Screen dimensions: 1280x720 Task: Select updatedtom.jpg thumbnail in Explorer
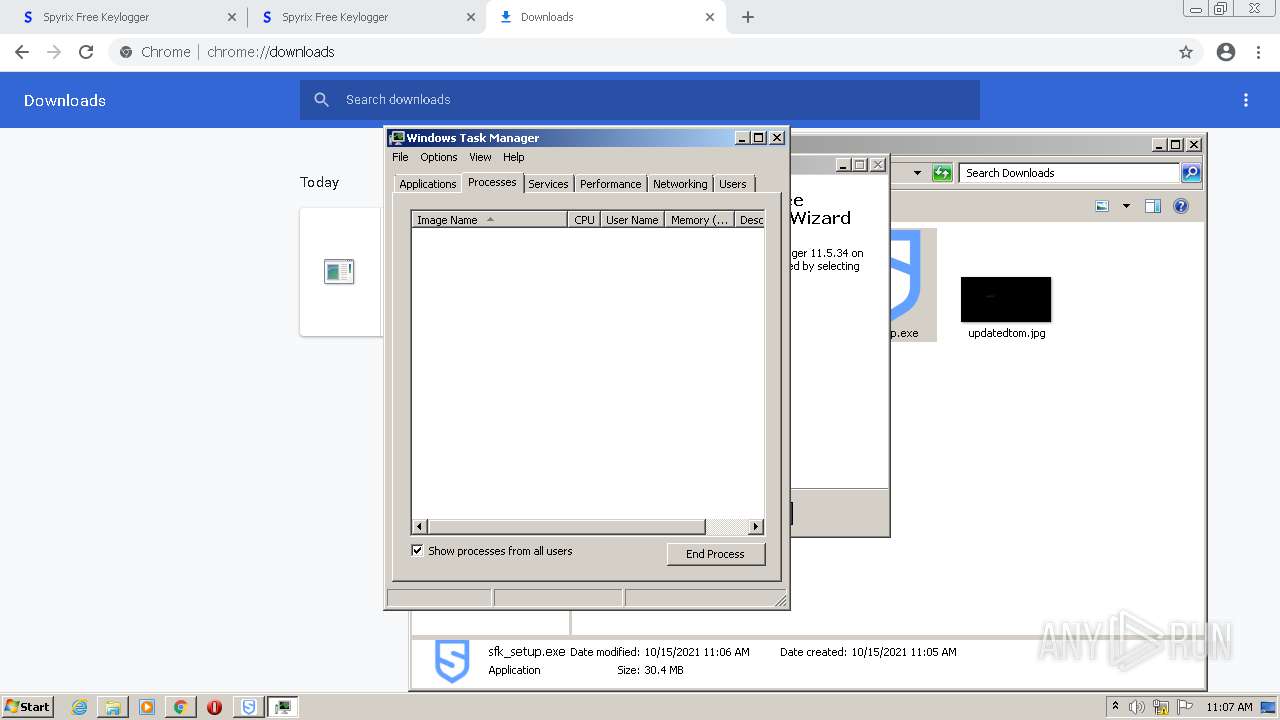(1006, 300)
